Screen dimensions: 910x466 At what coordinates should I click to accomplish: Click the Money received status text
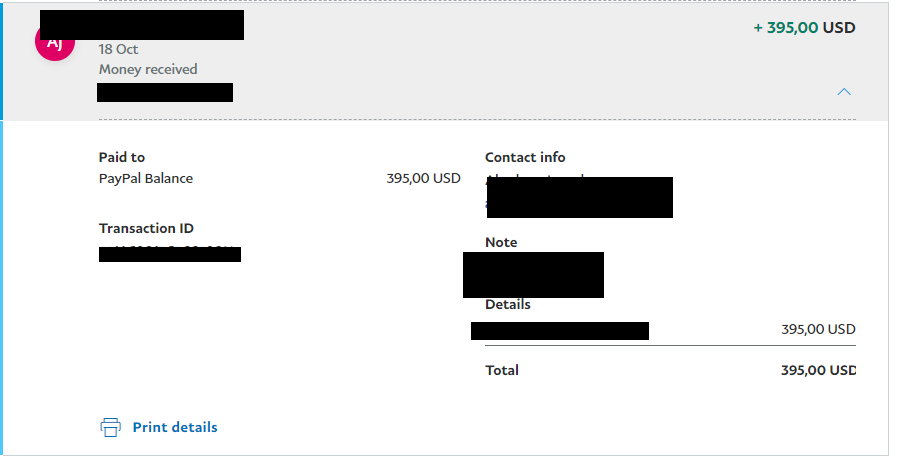pos(148,69)
